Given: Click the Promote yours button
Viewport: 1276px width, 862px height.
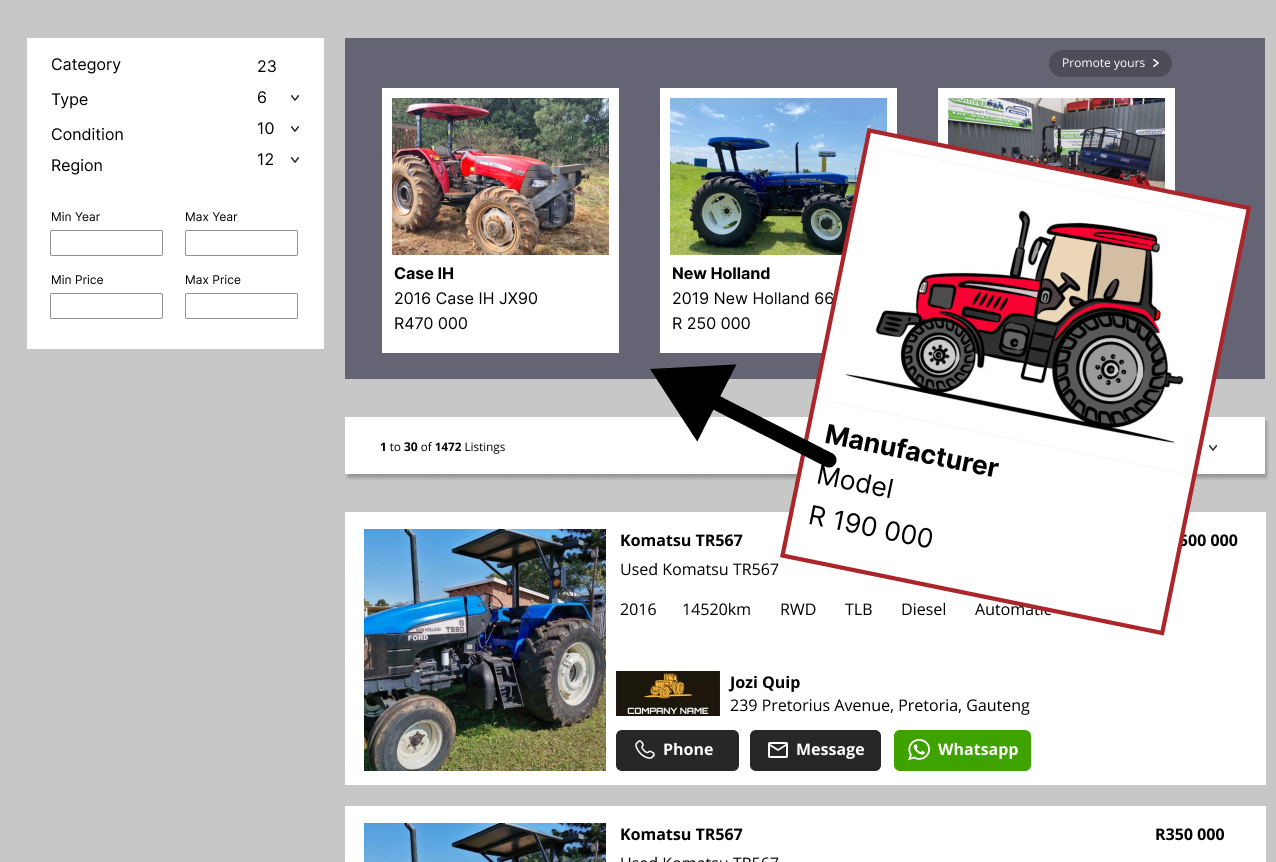Looking at the screenshot, I should pyautogui.click(x=1109, y=63).
